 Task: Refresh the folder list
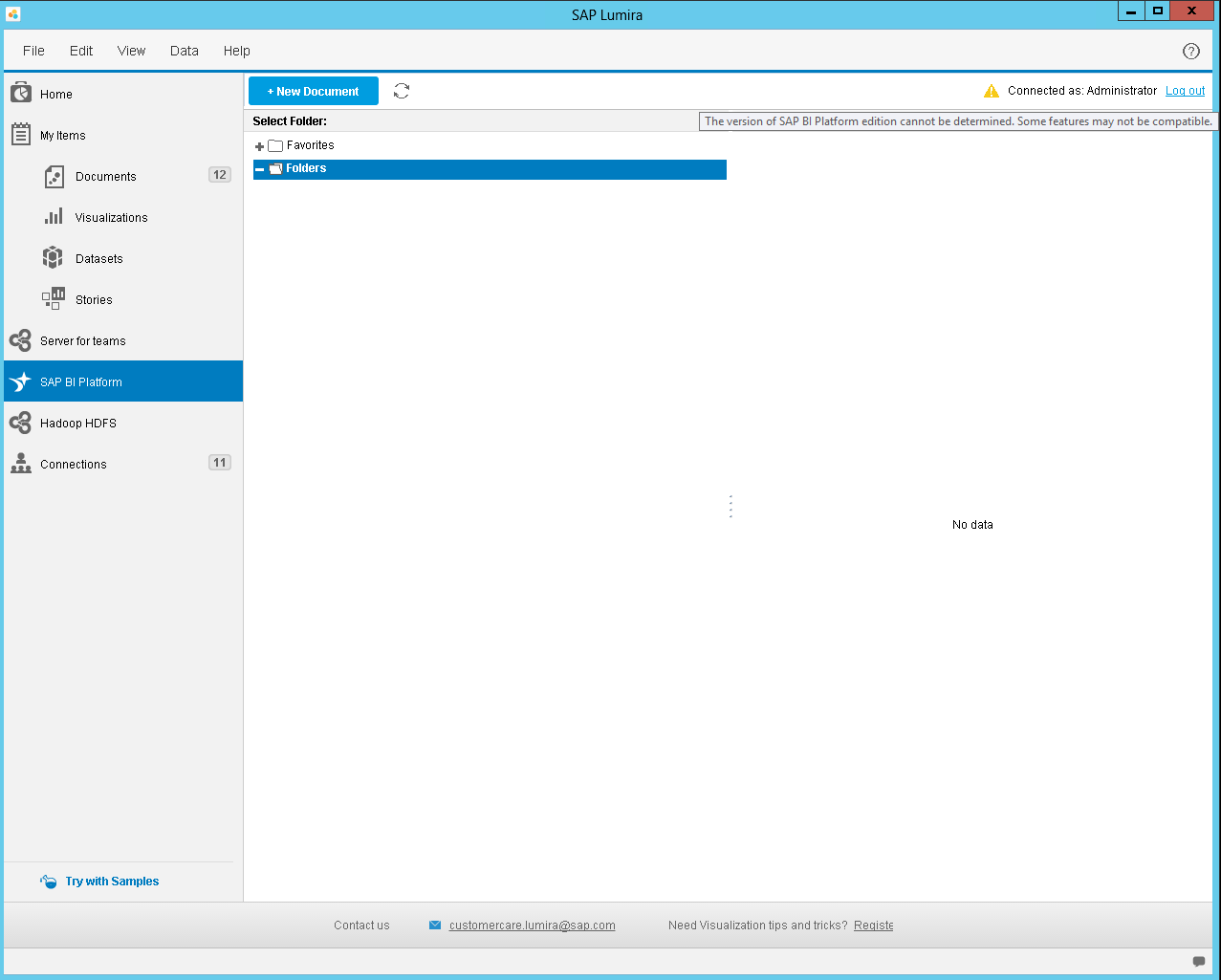(402, 91)
